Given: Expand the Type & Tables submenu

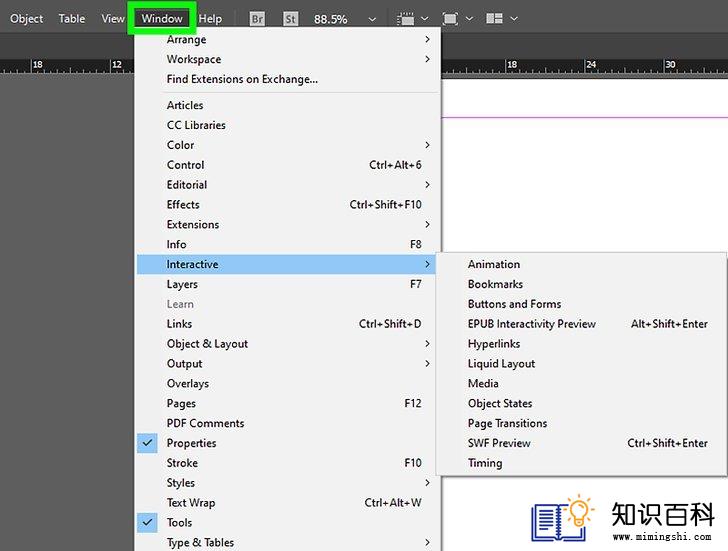Looking at the screenshot, I should 286,542.
